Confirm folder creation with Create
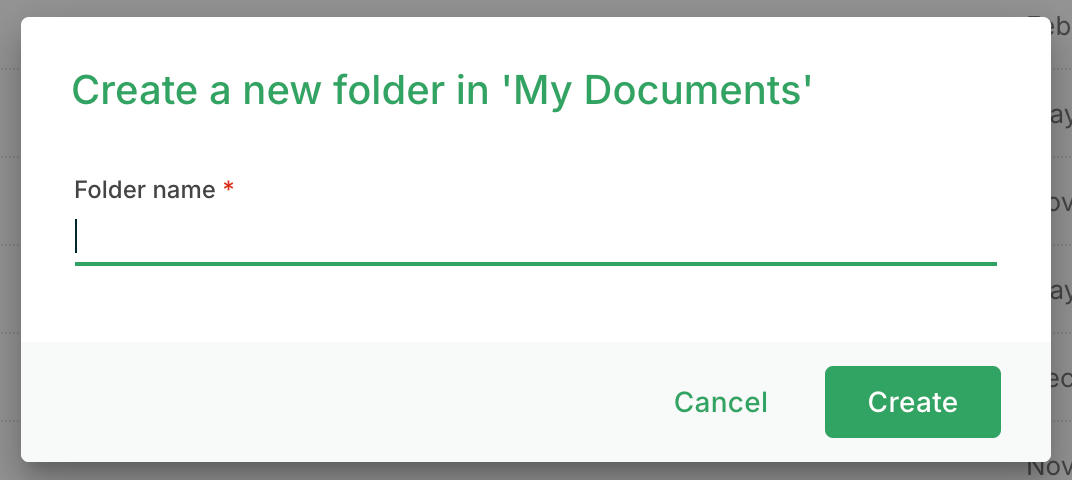Viewport: 1072px width, 480px height. [x=912, y=402]
